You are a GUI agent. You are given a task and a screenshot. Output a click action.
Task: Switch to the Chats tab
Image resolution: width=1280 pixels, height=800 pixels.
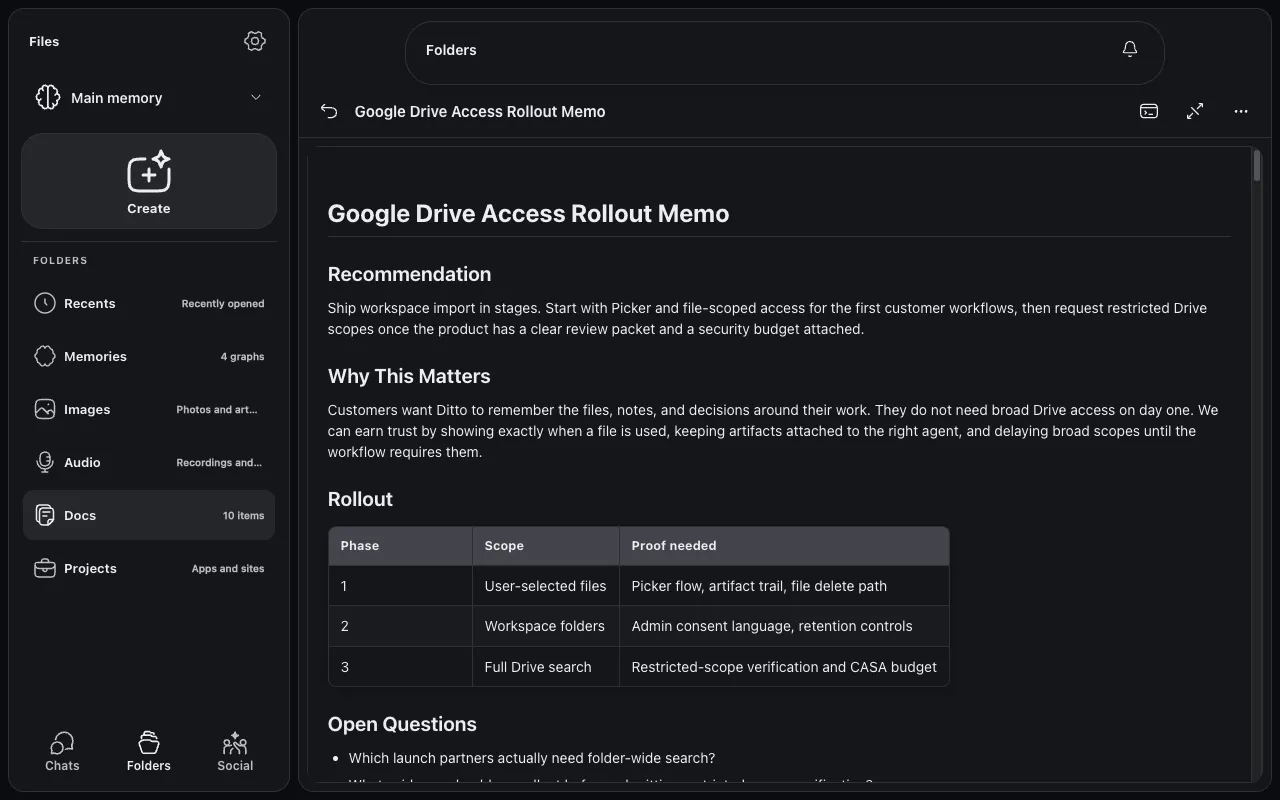62,752
